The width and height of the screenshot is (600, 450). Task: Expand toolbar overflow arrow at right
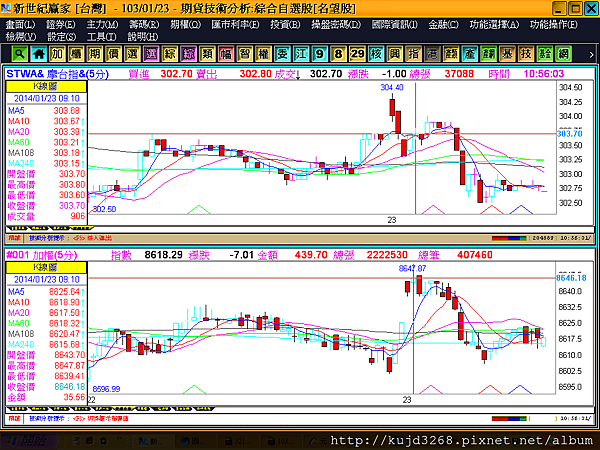[x=591, y=55]
